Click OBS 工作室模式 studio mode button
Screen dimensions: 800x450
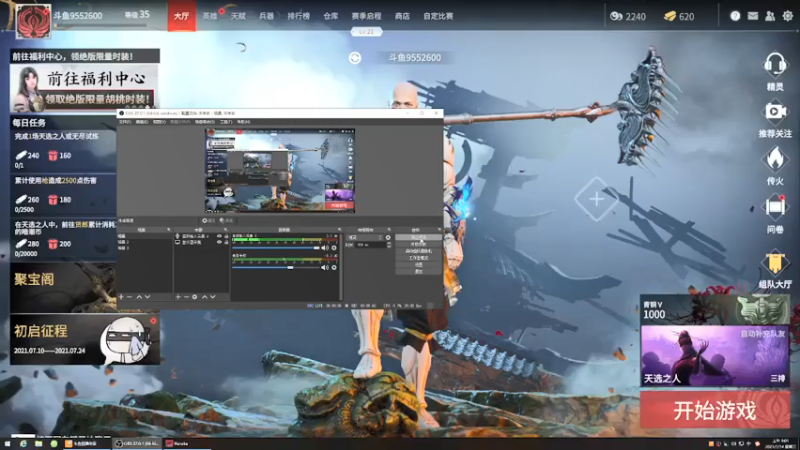pos(418,258)
